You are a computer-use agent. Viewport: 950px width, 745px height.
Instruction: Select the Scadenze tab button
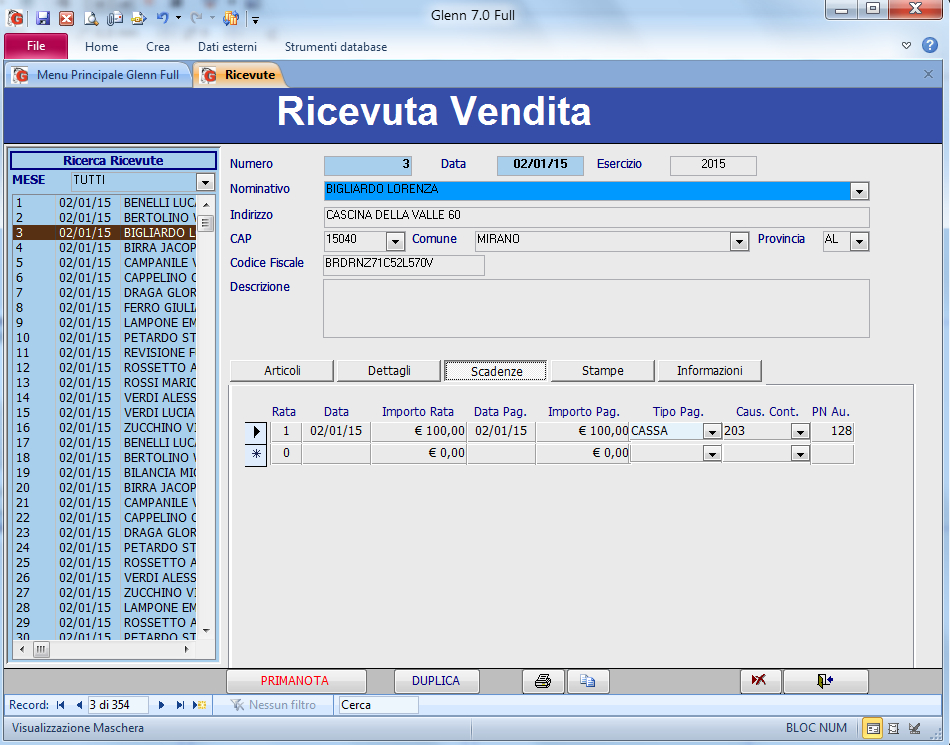(496, 371)
